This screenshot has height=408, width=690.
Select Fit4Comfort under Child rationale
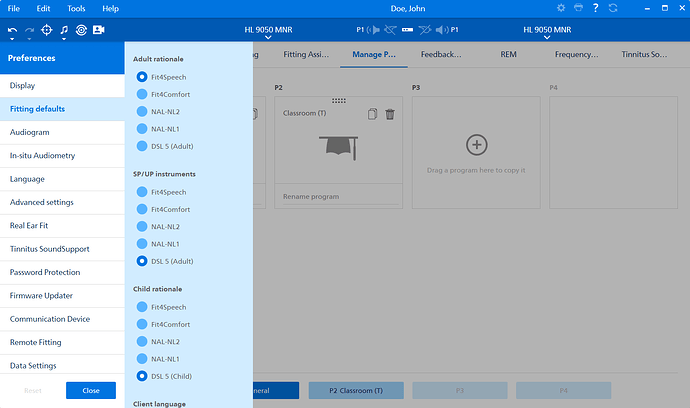pos(142,324)
